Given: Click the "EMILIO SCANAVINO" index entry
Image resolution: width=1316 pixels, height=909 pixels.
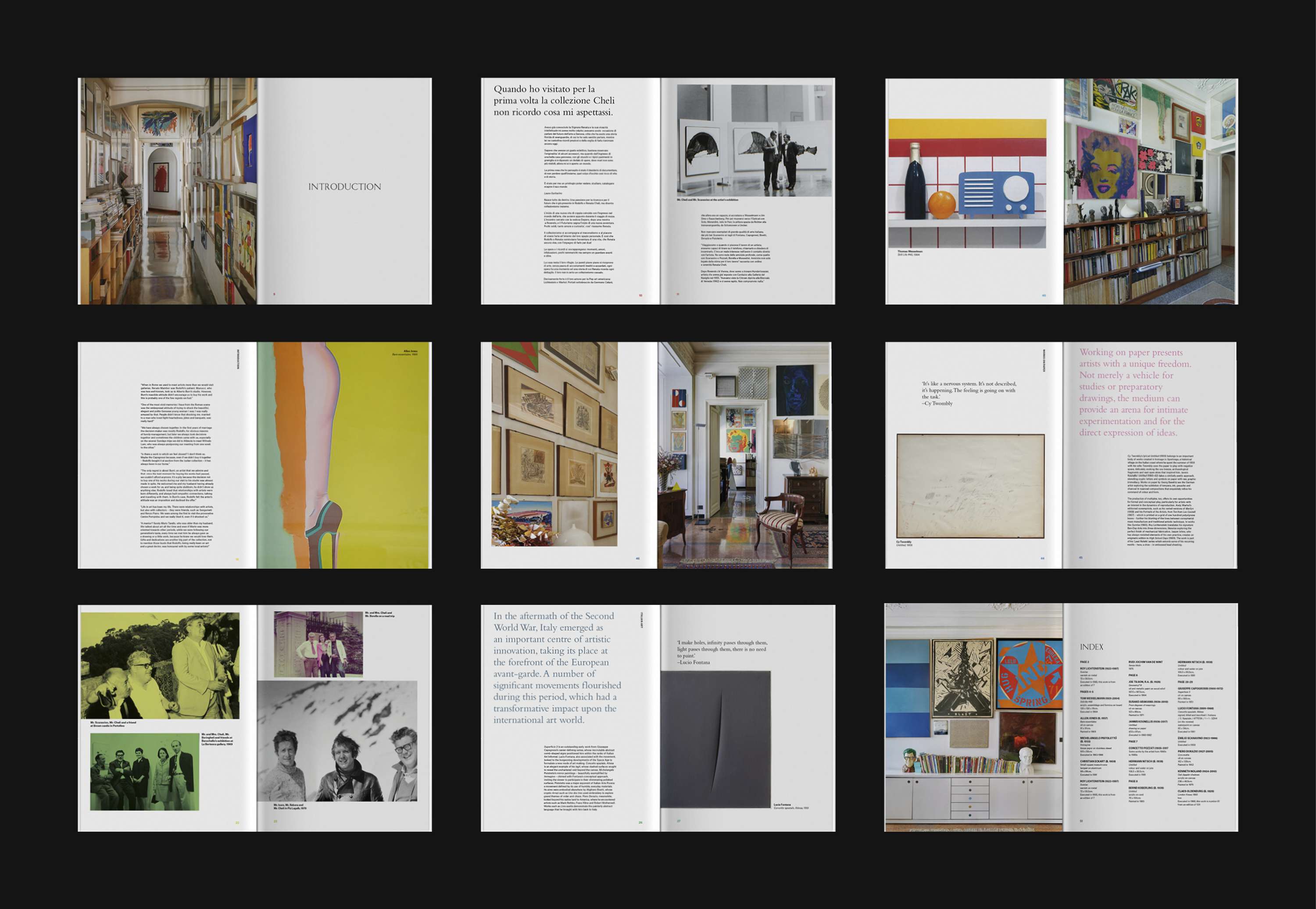Looking at the screenshot, I should [1198, 737].
